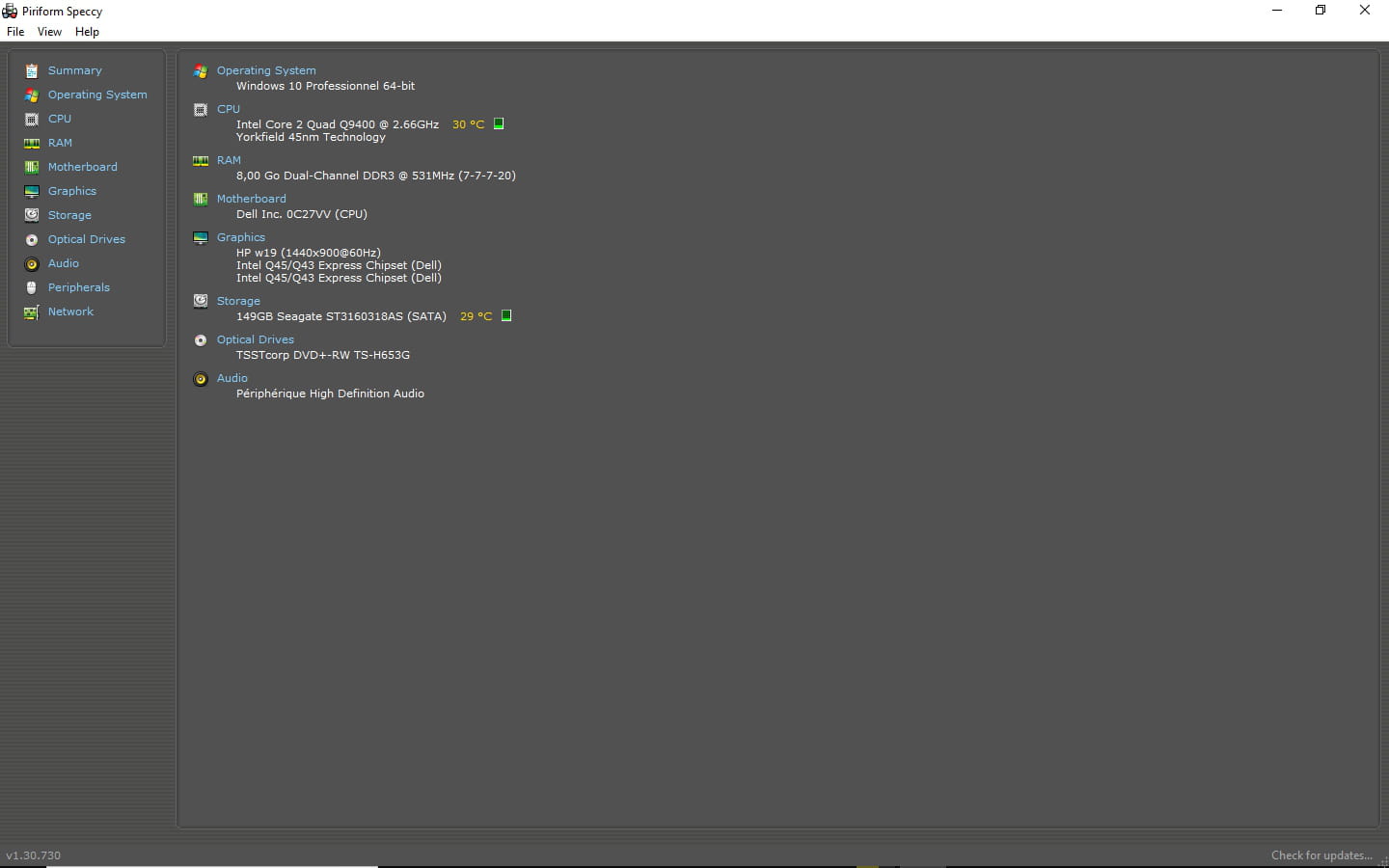This screenshot has width=1389, height=868.
Task: Click the Audio speaker icon in sidebar
Action: (x=32, y=263)
